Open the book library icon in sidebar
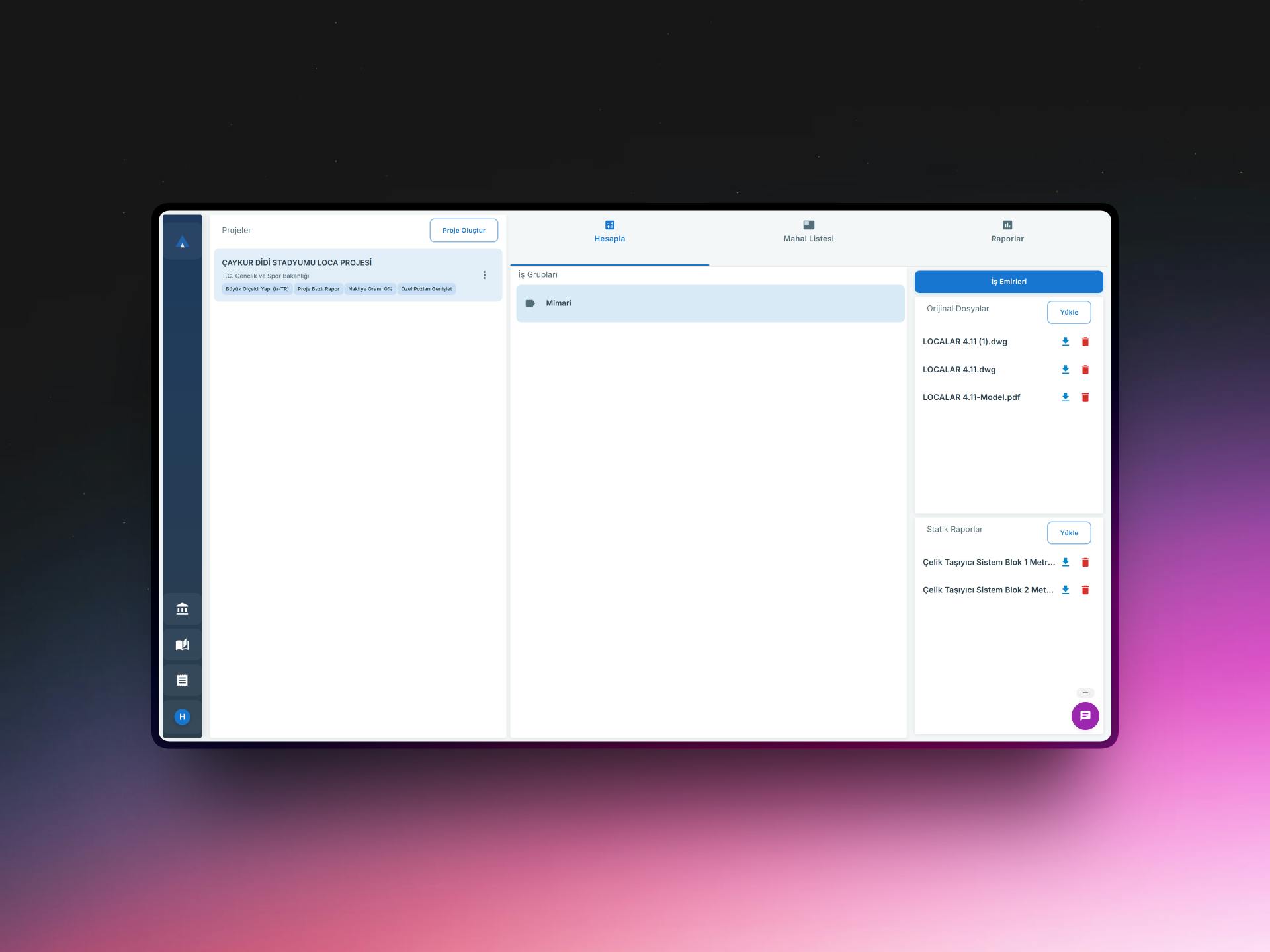The image size is (1270, 952). (182, 645)
